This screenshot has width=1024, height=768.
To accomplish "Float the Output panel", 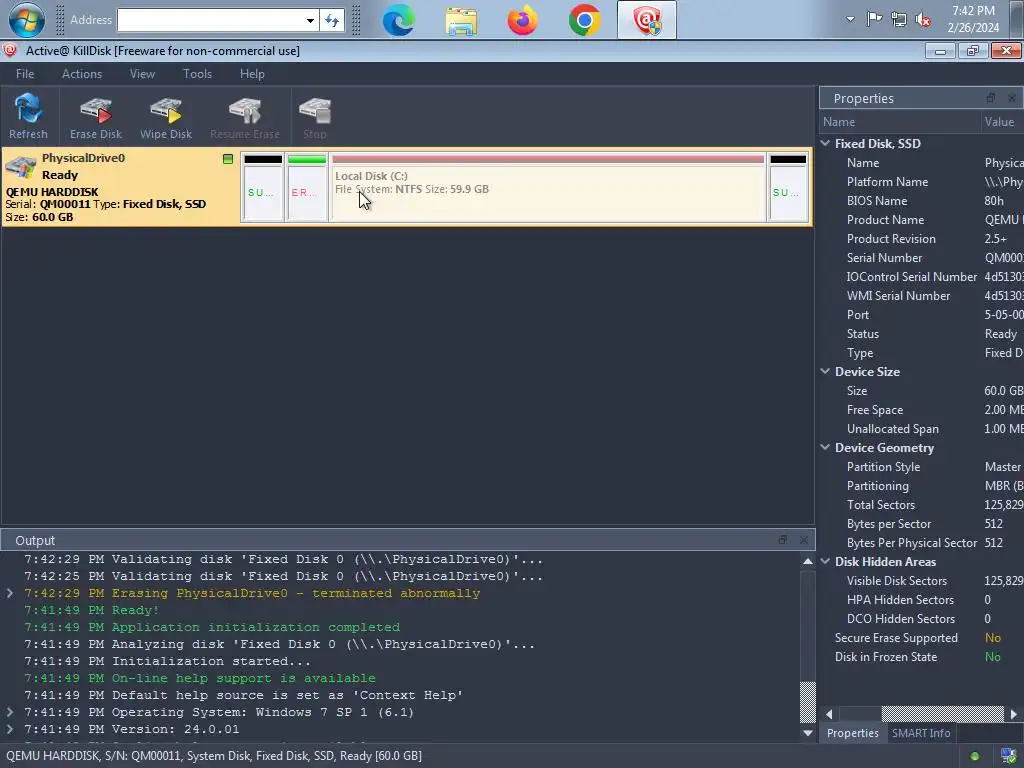I will click(782, 539).
